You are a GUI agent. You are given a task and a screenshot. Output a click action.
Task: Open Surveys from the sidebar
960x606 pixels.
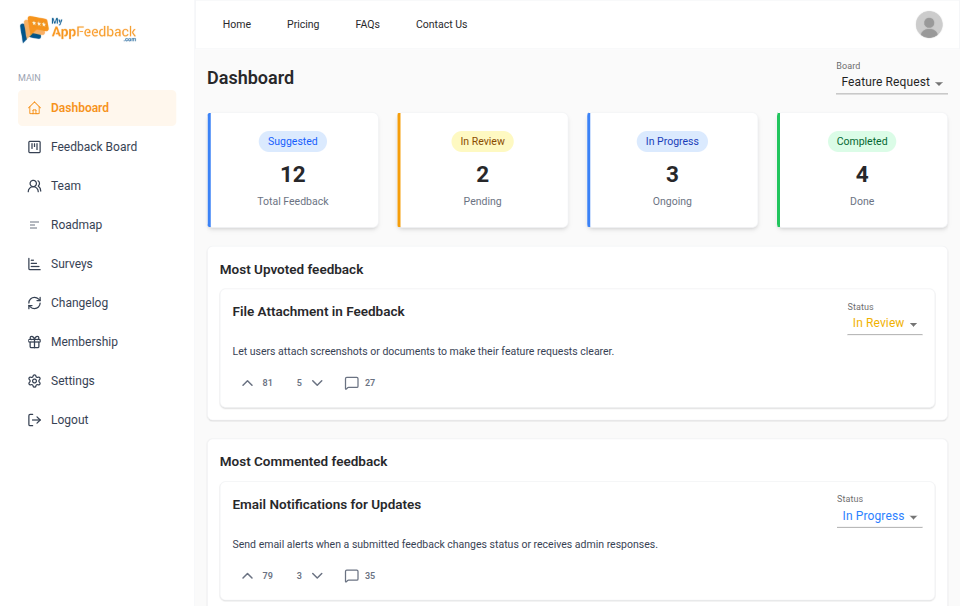coord(73,263)
